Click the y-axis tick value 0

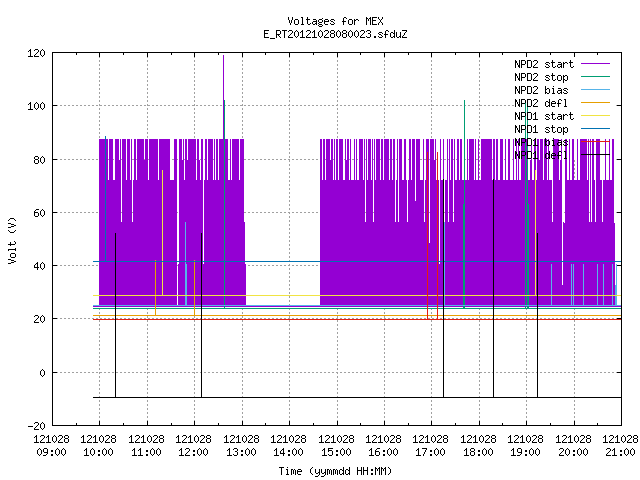[42, 373]
